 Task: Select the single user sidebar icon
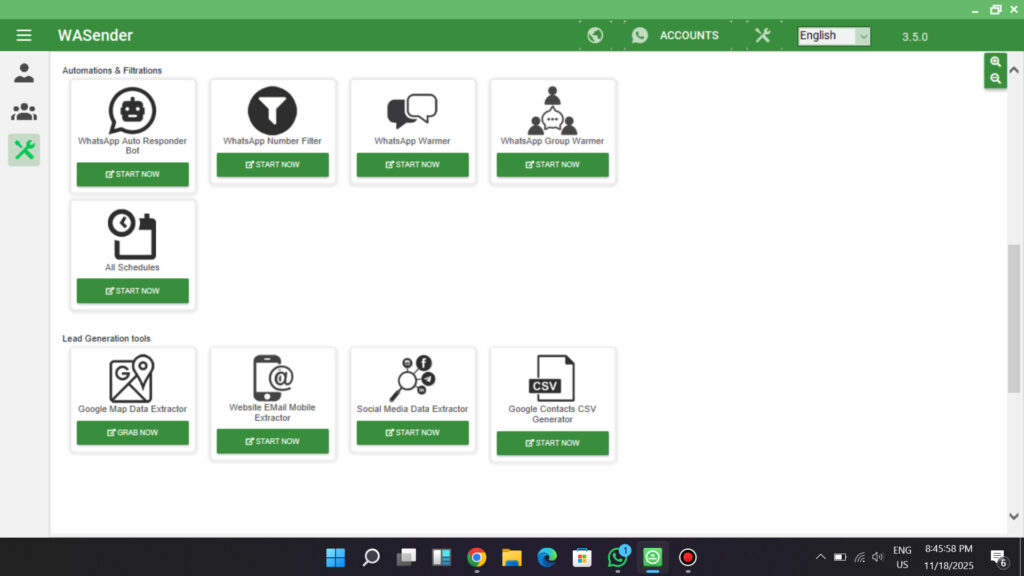tap(24, 73)
